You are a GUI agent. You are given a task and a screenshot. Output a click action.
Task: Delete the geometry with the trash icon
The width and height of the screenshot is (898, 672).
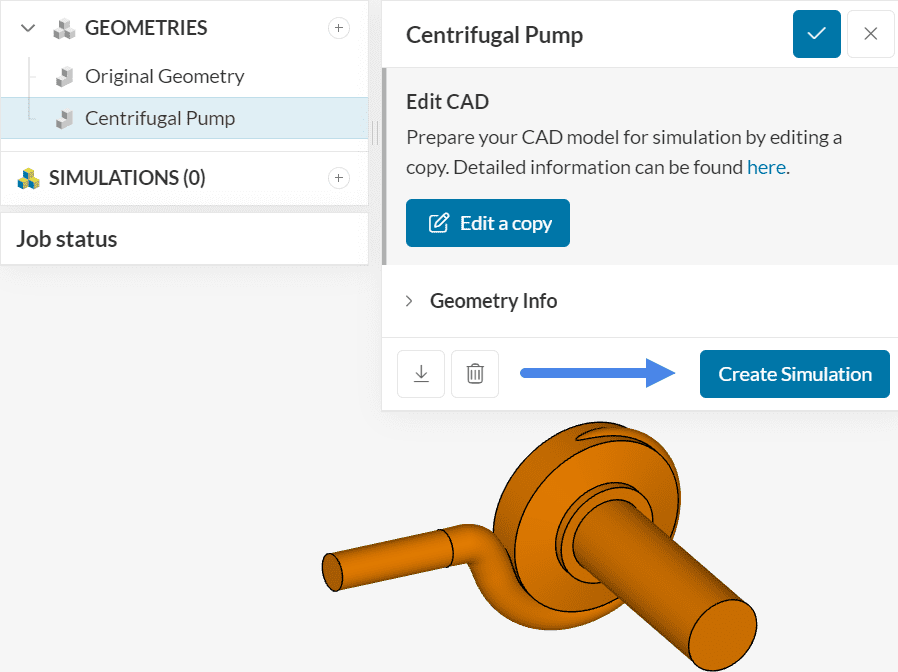click(475, 374)
